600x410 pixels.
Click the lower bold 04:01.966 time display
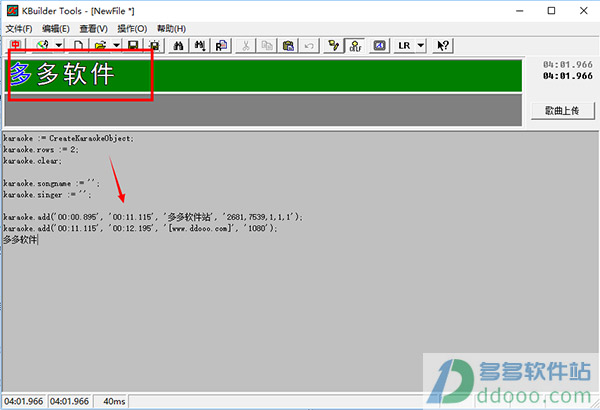click(x=567, y=76)
